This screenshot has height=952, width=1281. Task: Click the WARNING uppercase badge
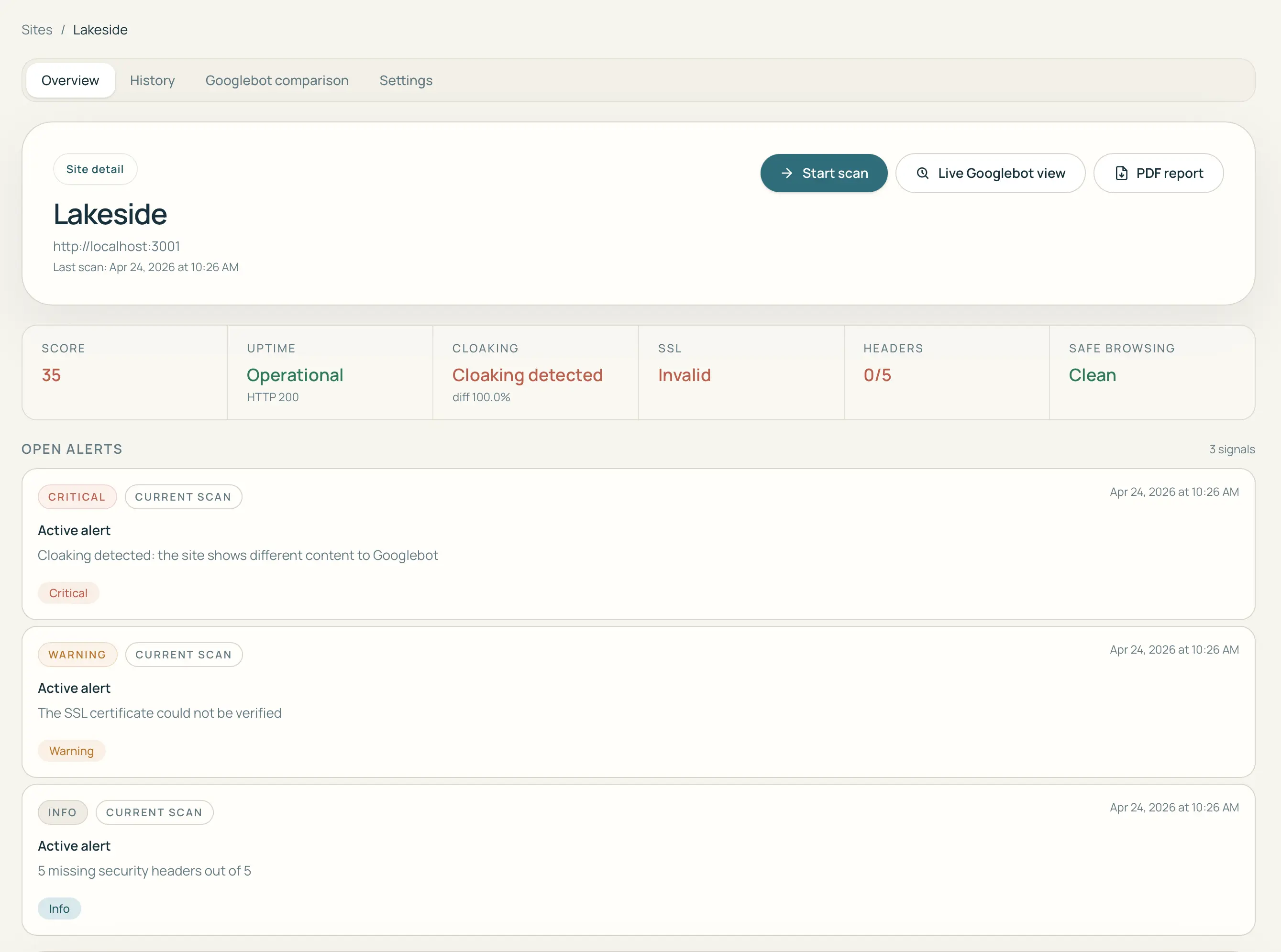78,655
